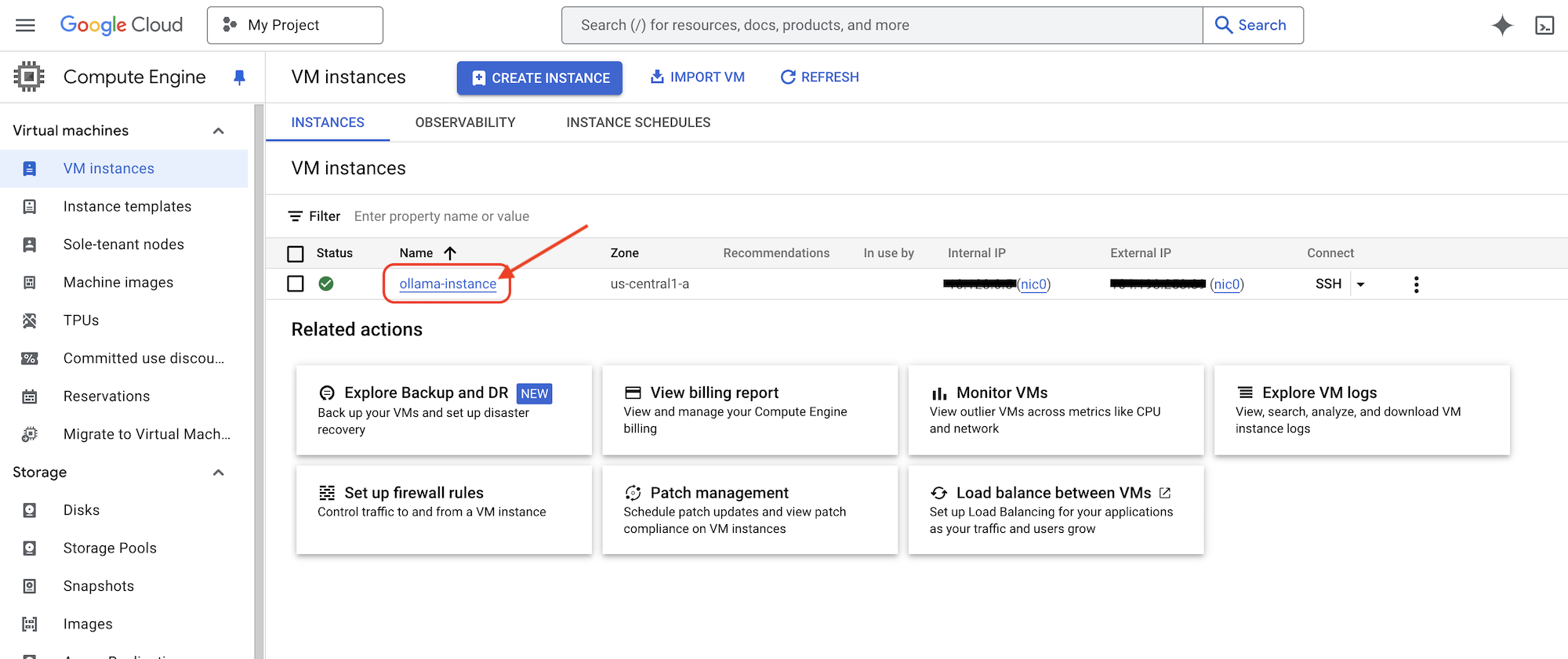Sort by Name using the arrow icon
Image resolution: width=1568 pixels, height=659 pixels.
(450, 253)
